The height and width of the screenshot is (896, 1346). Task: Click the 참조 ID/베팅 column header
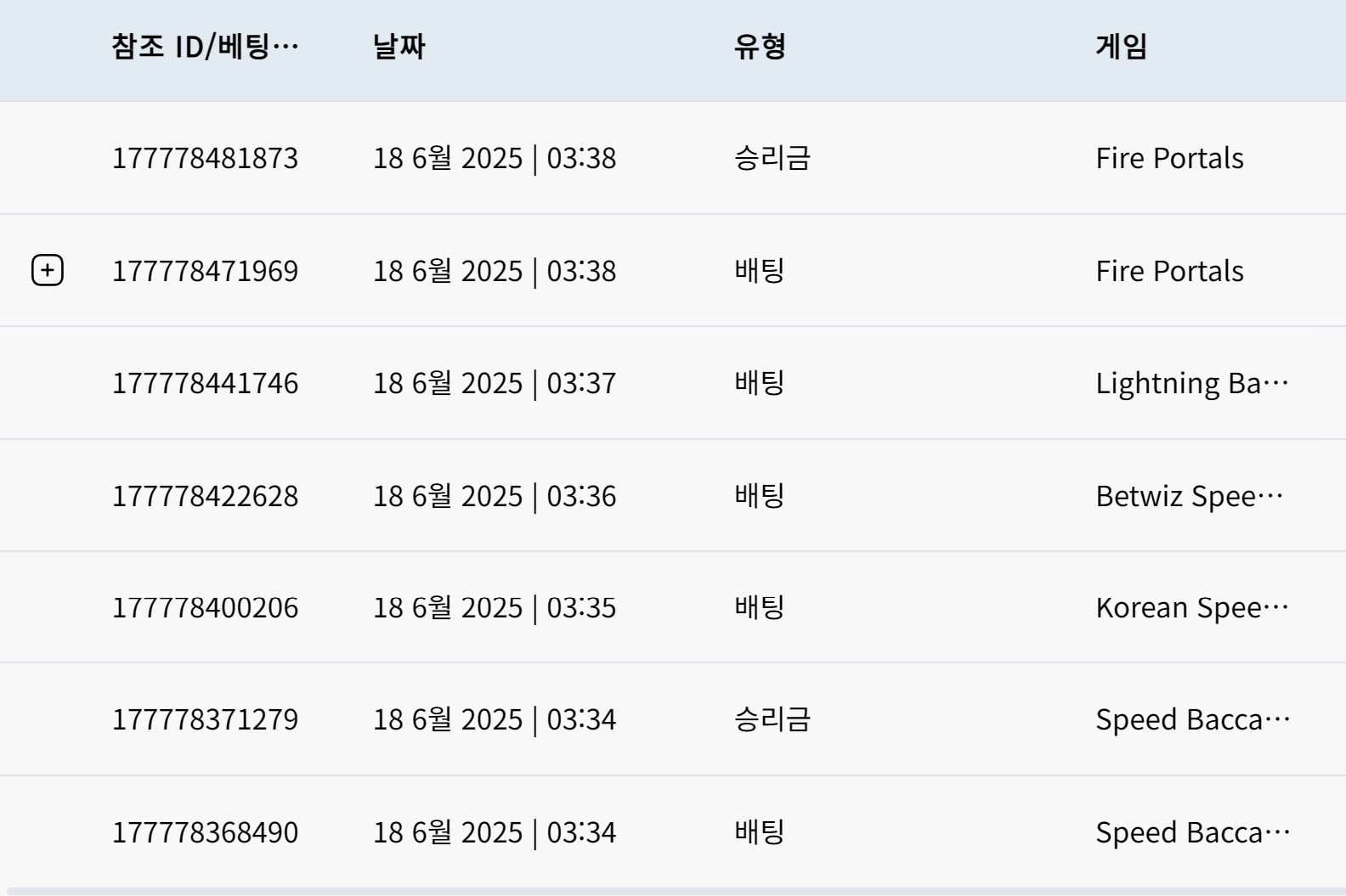pos(205,46)
